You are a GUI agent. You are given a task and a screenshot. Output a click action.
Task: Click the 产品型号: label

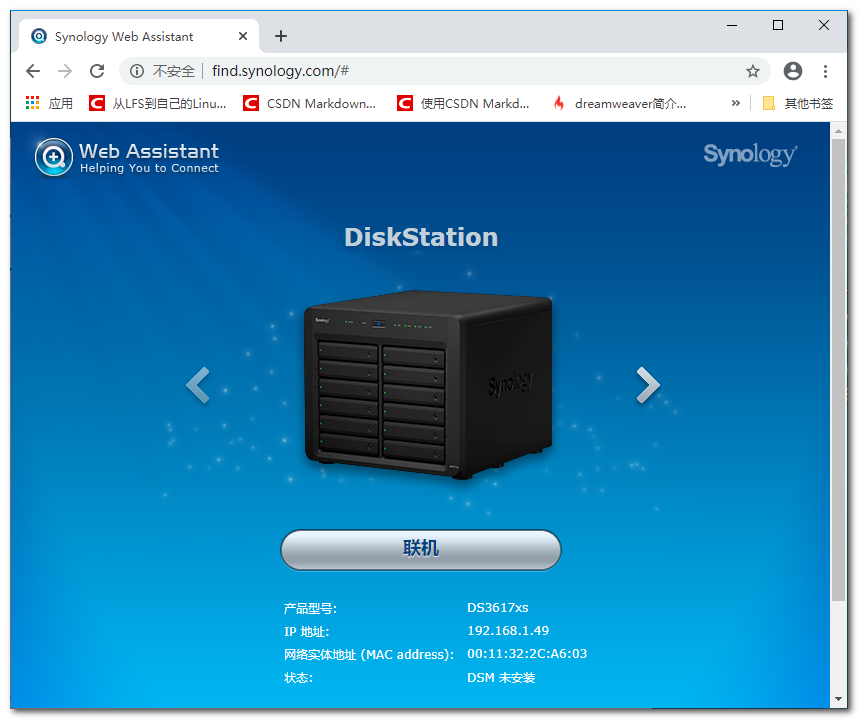(310, 608)
